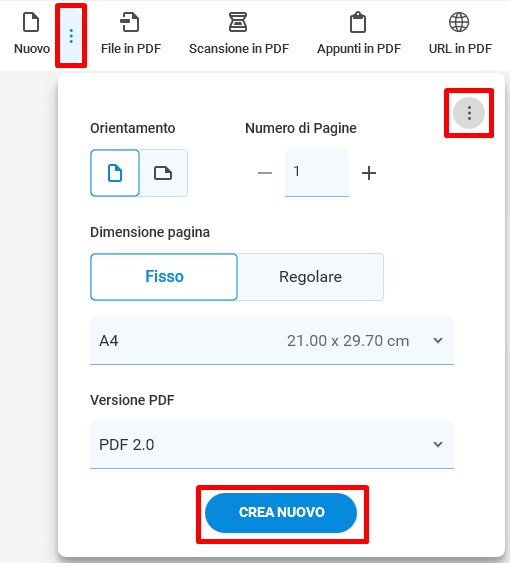
Task: Click the Nuovo blank document icon
Action: [x=31, y=22]
